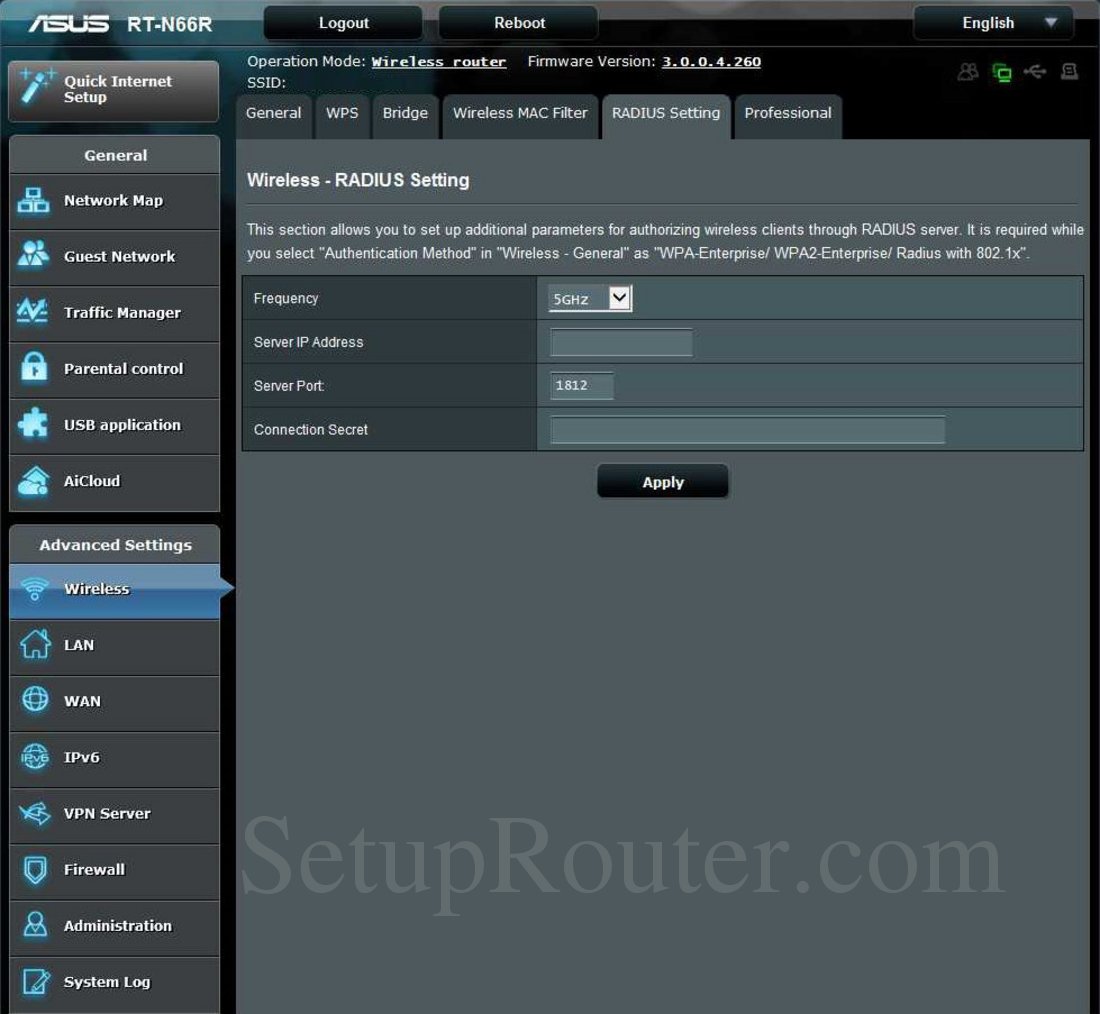This screenshot has height=1014, width=1100.
Task: Open the Wireless router operation mode link
Action: point(438,62)
